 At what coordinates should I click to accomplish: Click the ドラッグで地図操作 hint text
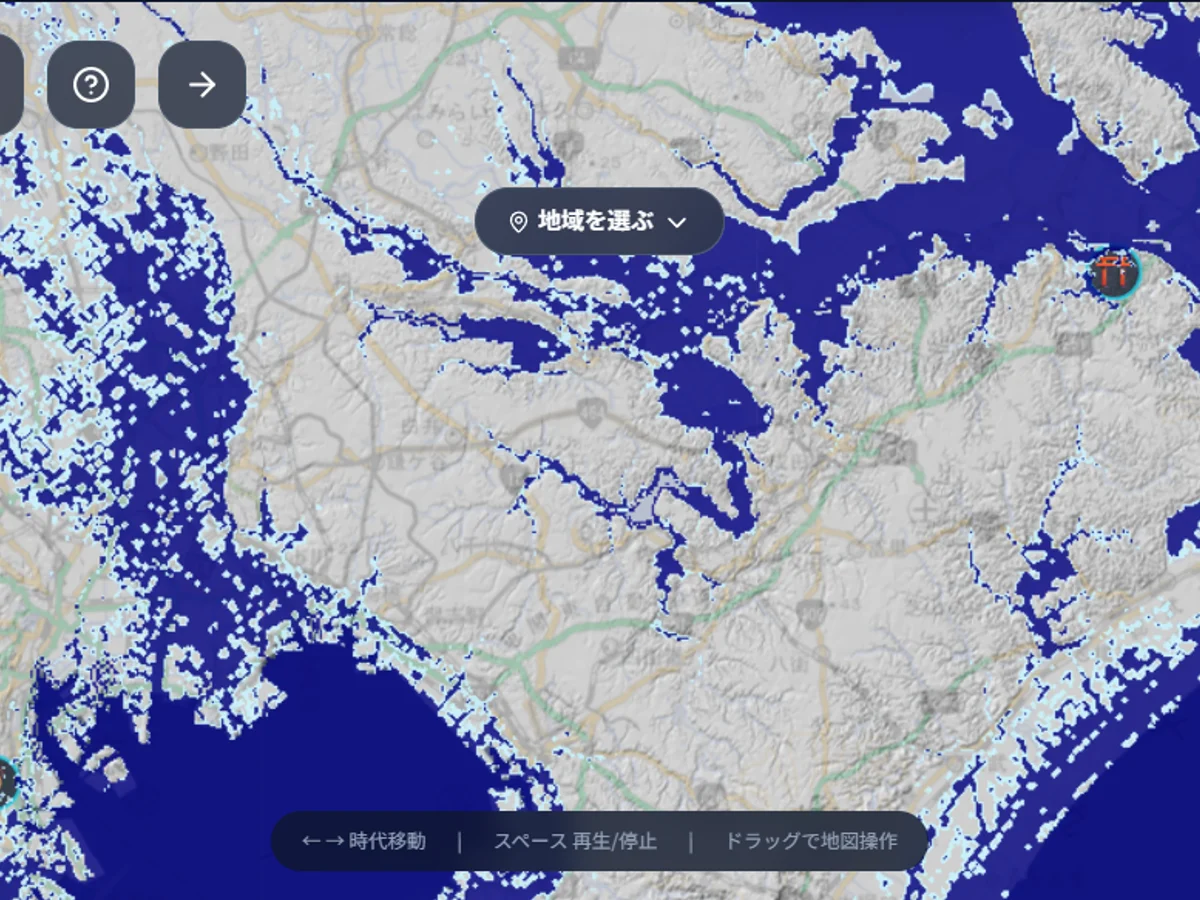(810, 841)
